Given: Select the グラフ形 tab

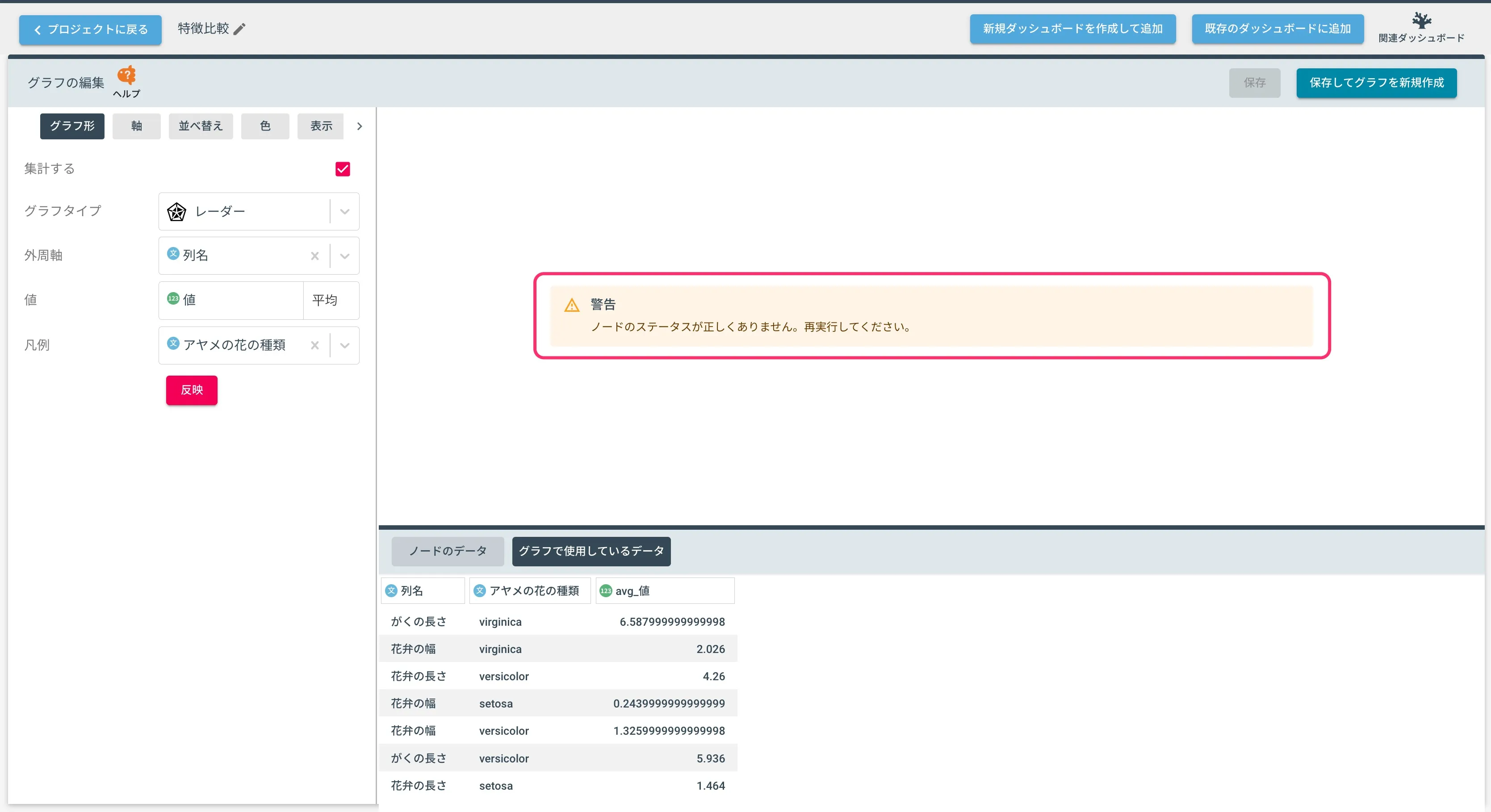Looking at the screenshot, I should tap(72, 126).
